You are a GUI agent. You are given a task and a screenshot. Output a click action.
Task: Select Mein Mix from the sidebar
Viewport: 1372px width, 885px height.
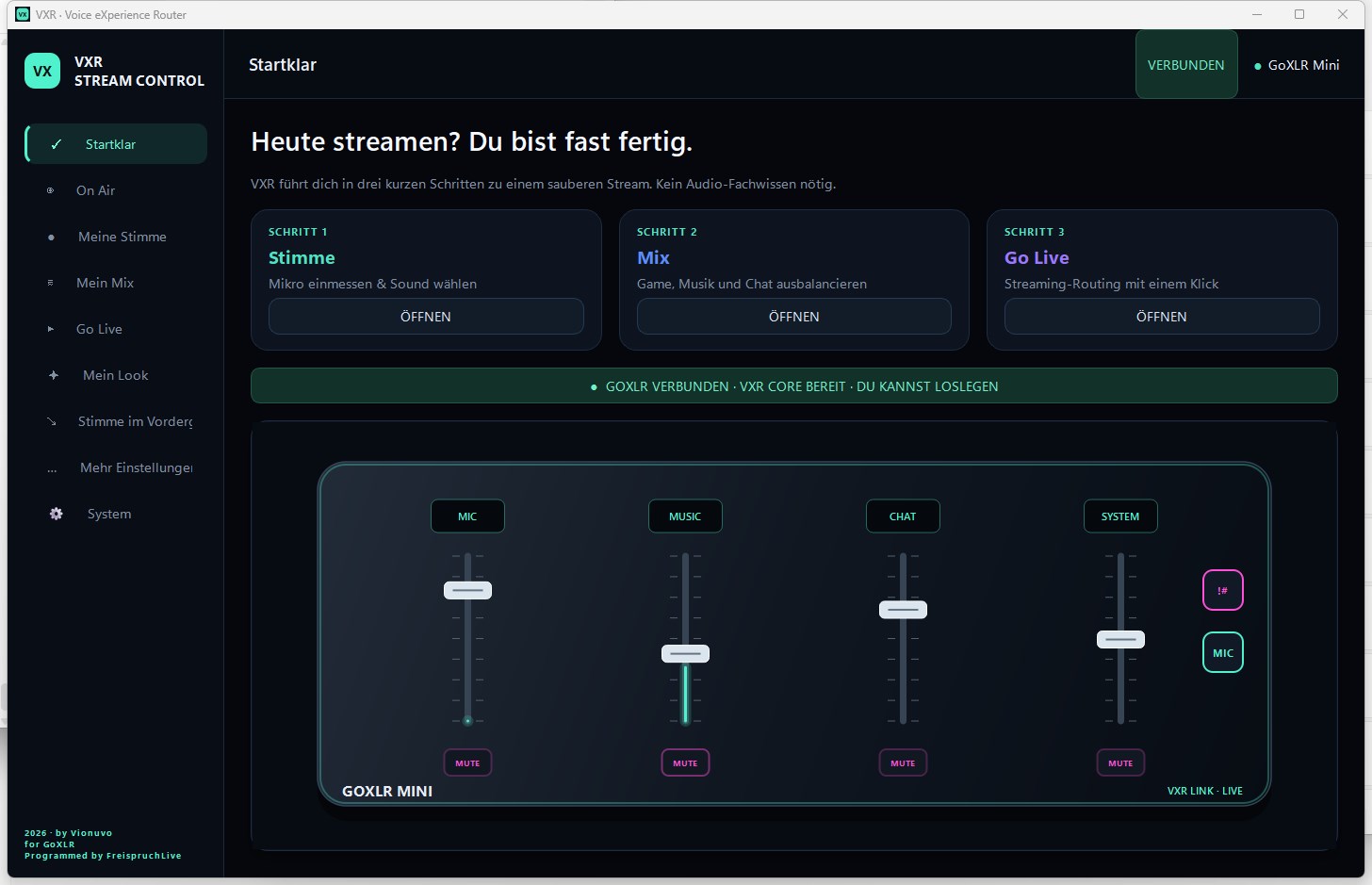tap(116, 283)
